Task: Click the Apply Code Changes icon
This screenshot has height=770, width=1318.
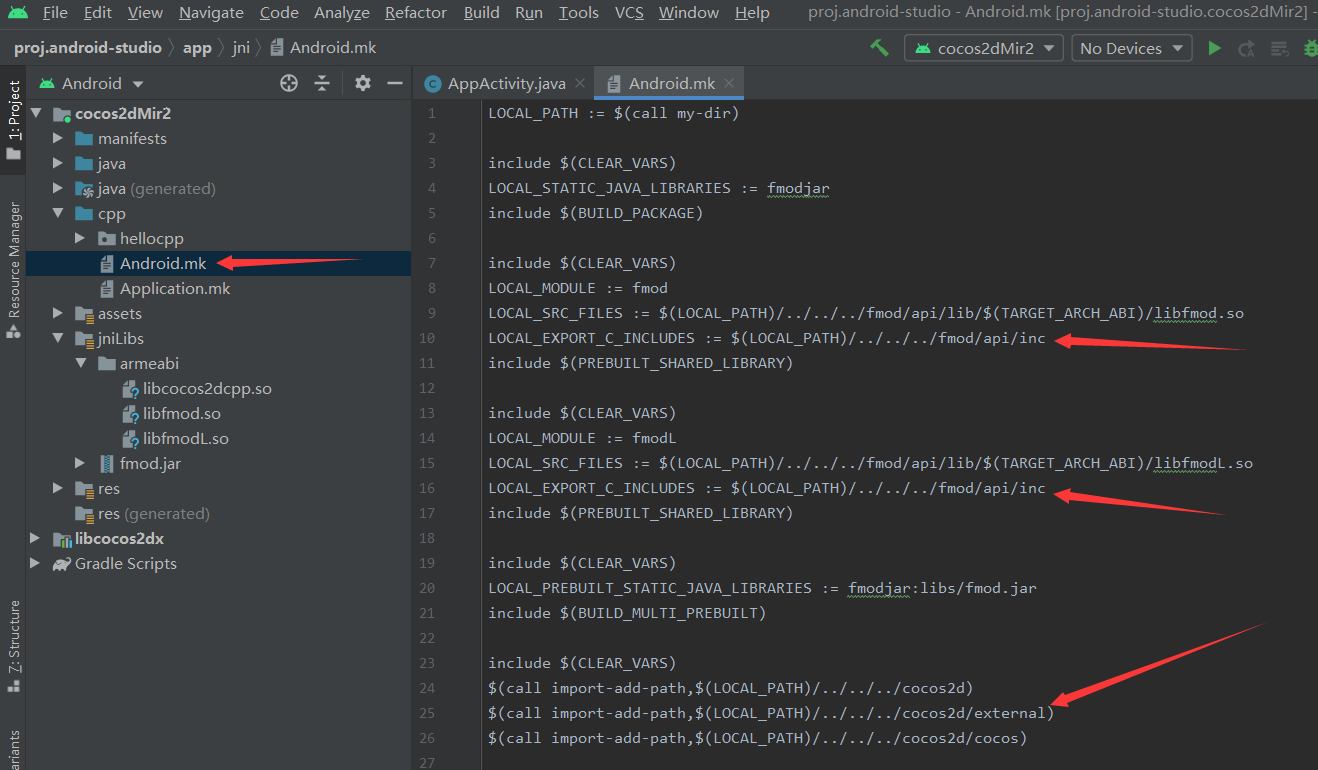Action: coord(1279,48)
